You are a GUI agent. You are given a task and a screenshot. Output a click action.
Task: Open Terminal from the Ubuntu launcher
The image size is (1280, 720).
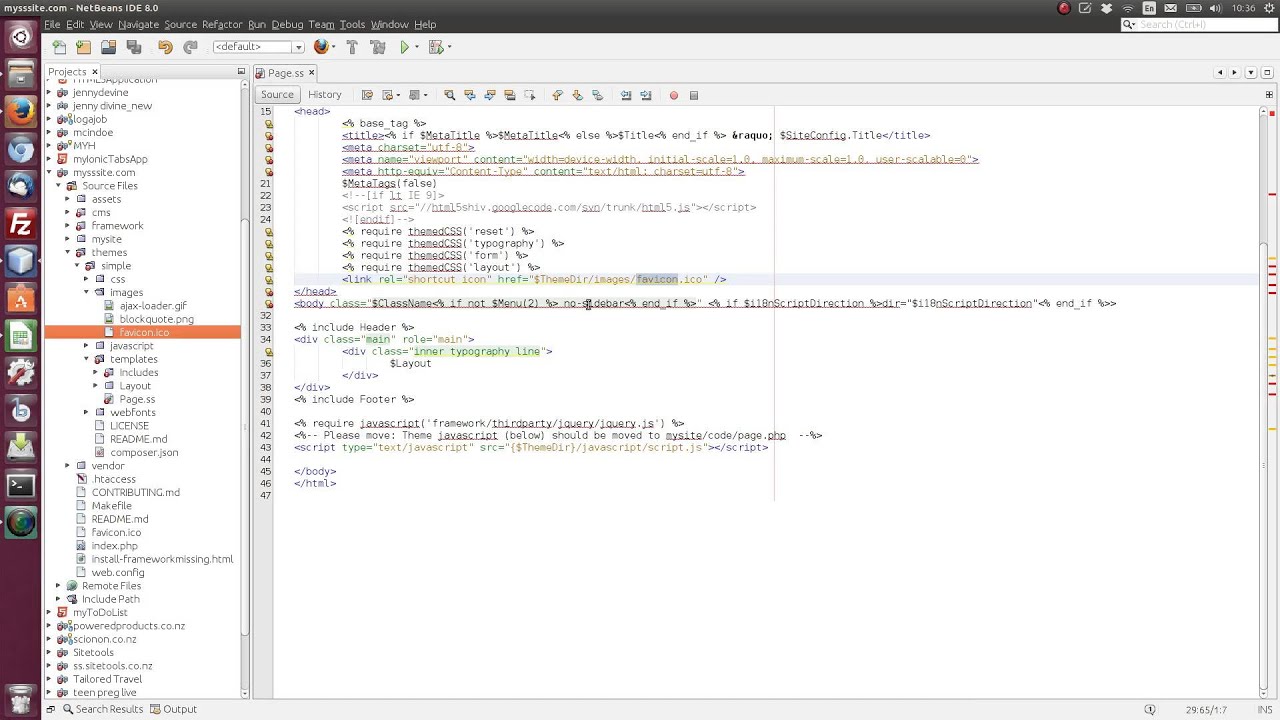[x=21, y=486]
